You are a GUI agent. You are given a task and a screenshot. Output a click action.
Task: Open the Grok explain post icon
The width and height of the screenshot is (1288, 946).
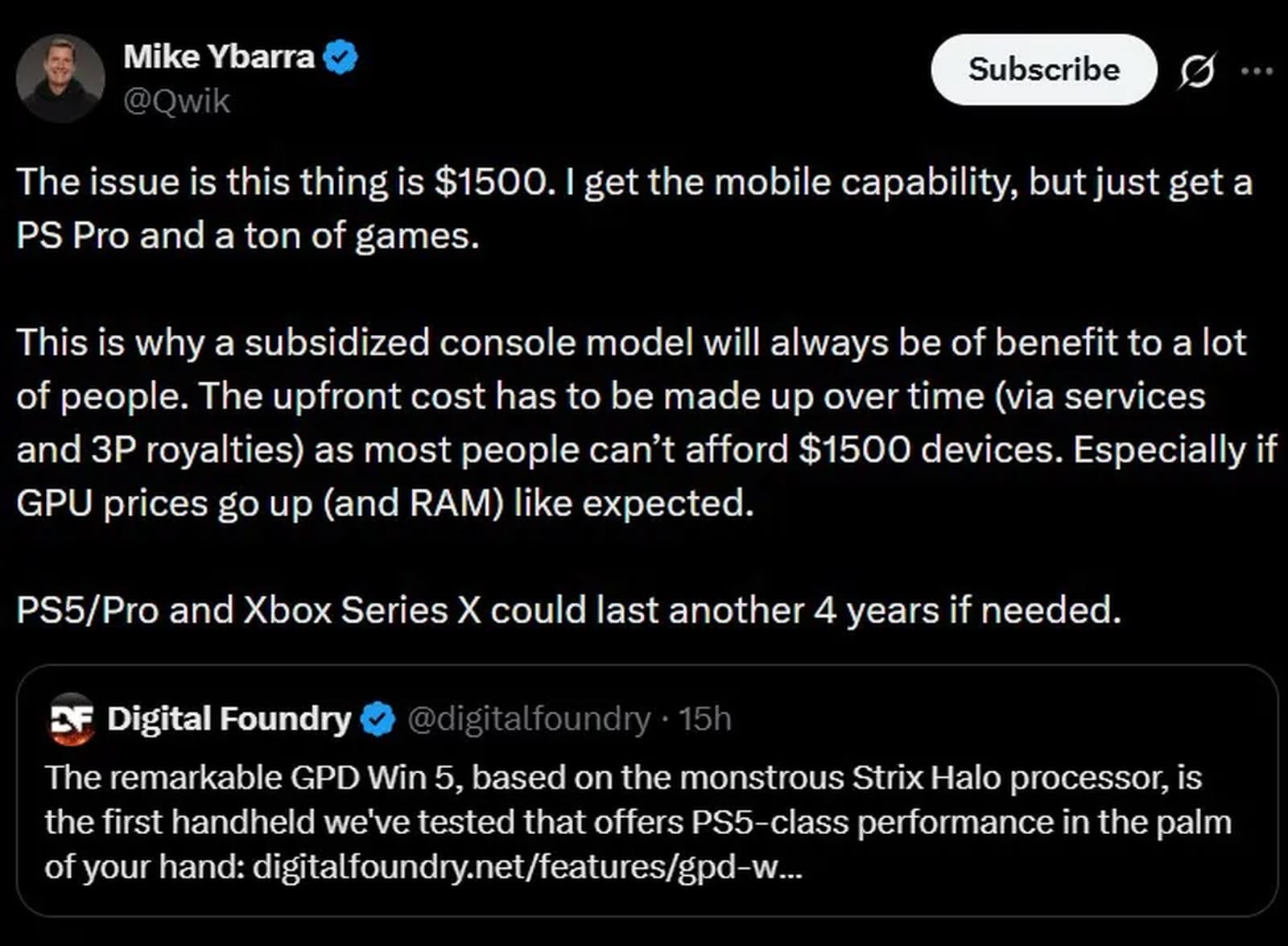(x=1197, y=71)
